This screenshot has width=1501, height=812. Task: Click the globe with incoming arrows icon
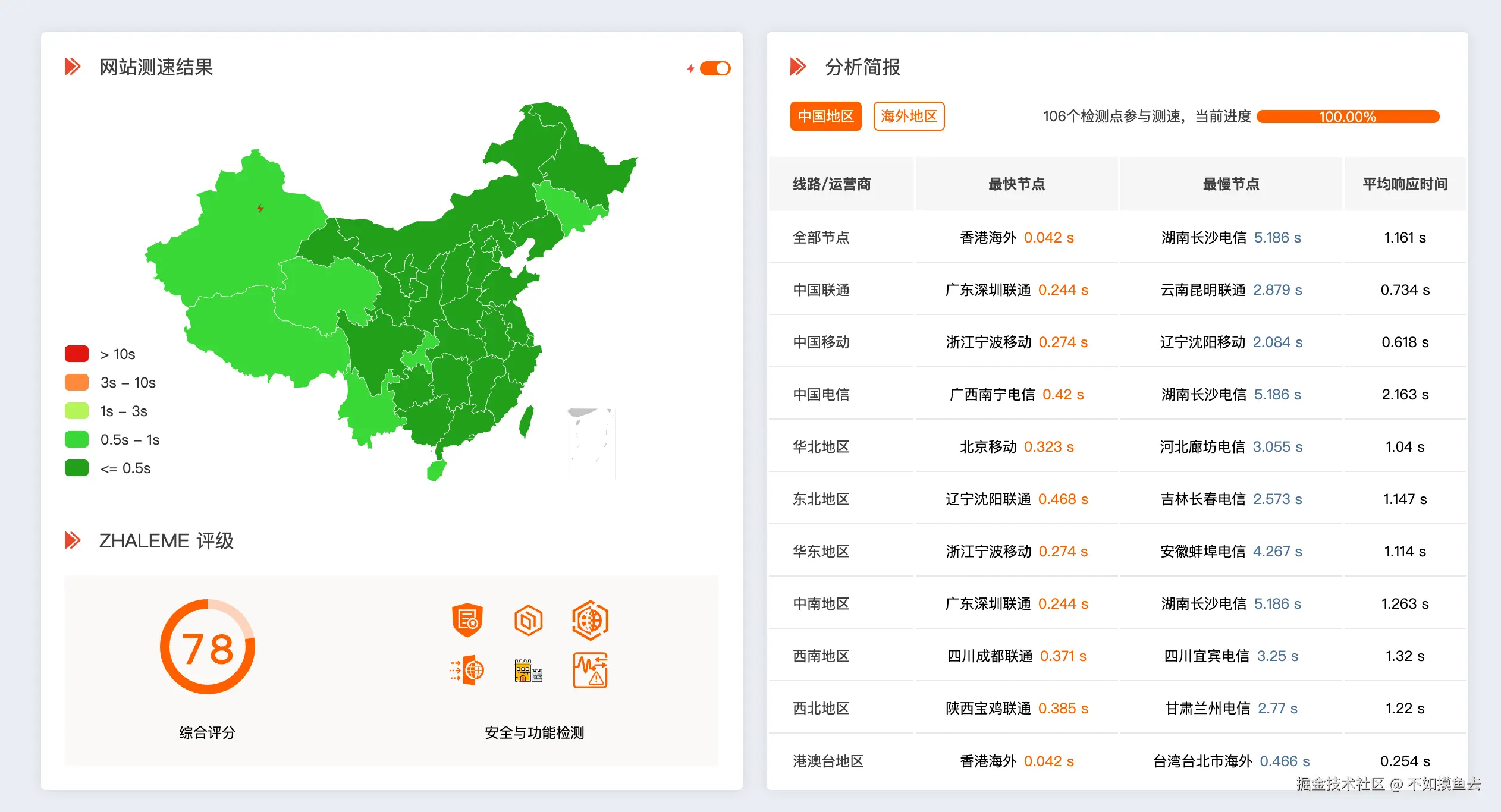pyautogui.click(x=467, y=671)
